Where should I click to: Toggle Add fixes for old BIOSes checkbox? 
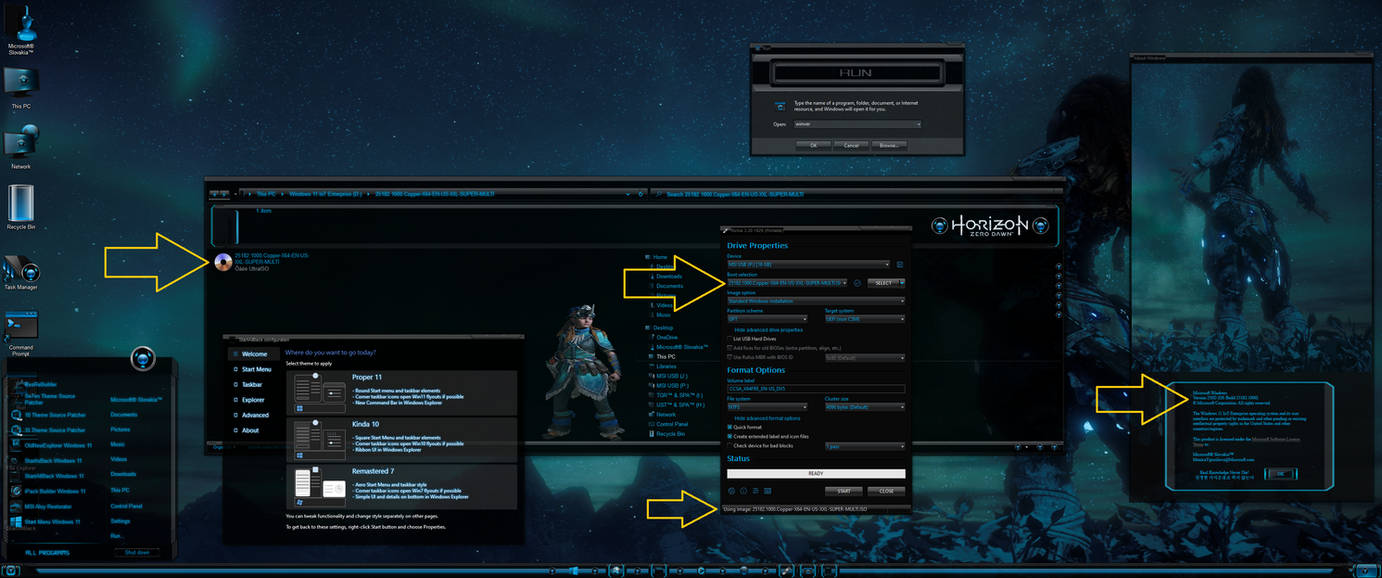tap(730, 348)
